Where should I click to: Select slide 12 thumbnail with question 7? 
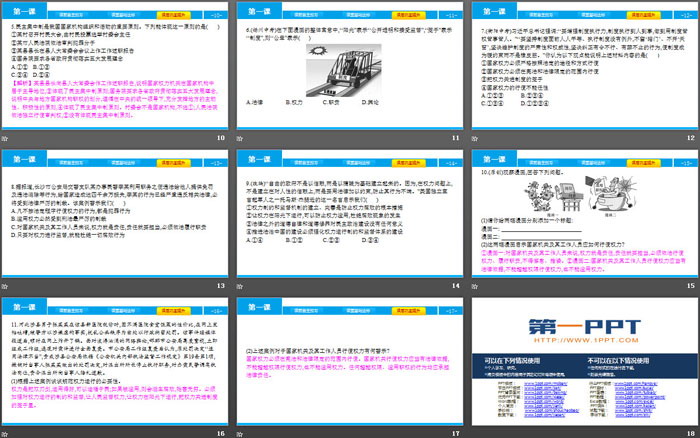pos(585,66)
